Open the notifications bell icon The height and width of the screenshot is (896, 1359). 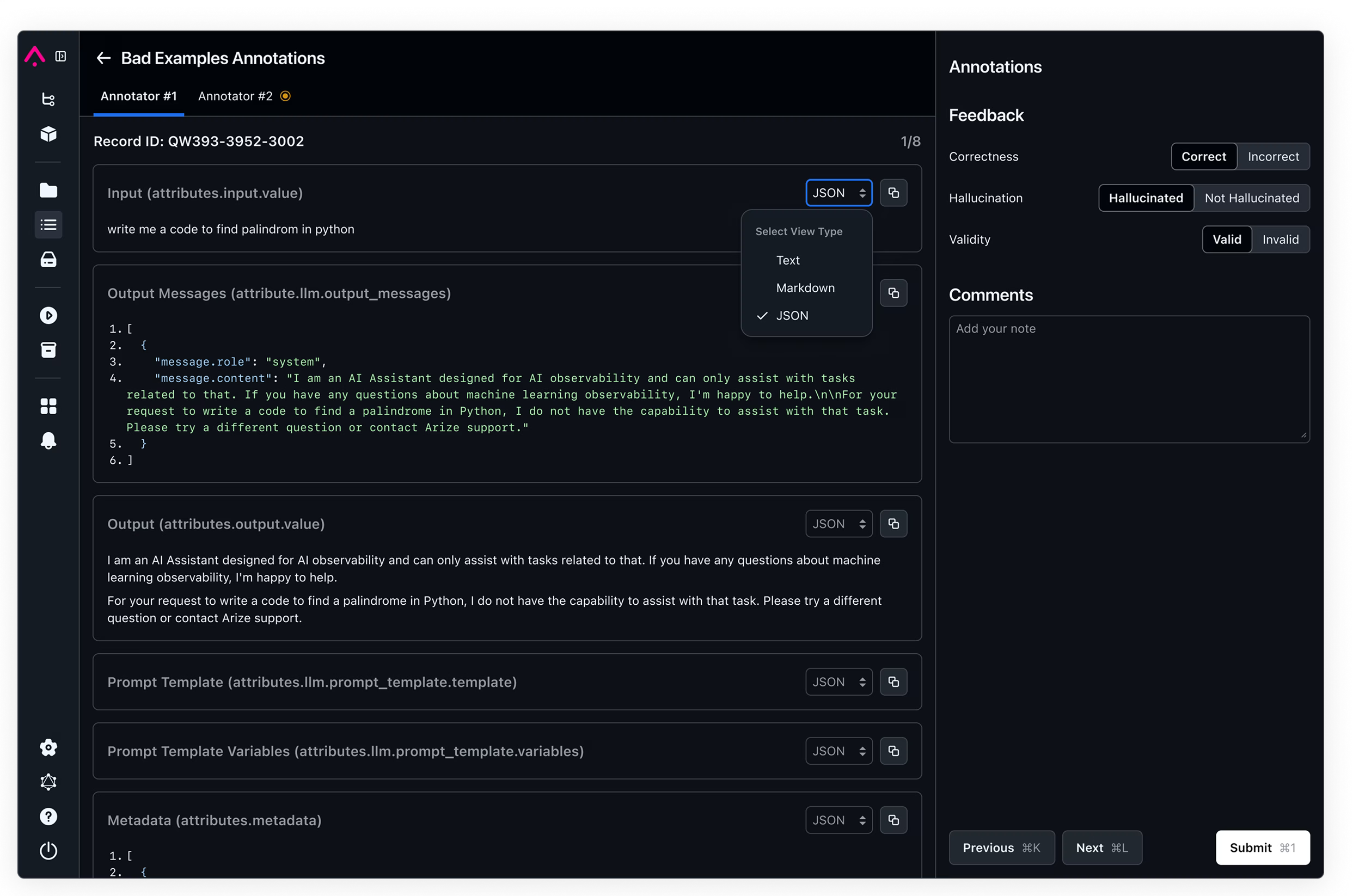tap(48, 440)
